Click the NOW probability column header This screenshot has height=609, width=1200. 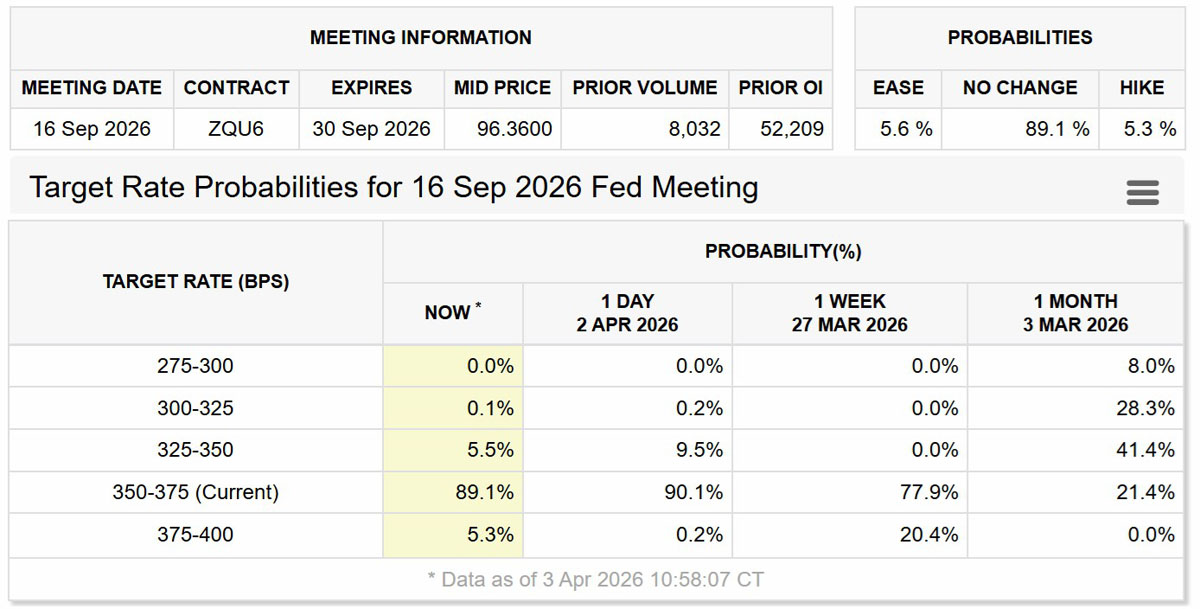click(x=452, y=312)
